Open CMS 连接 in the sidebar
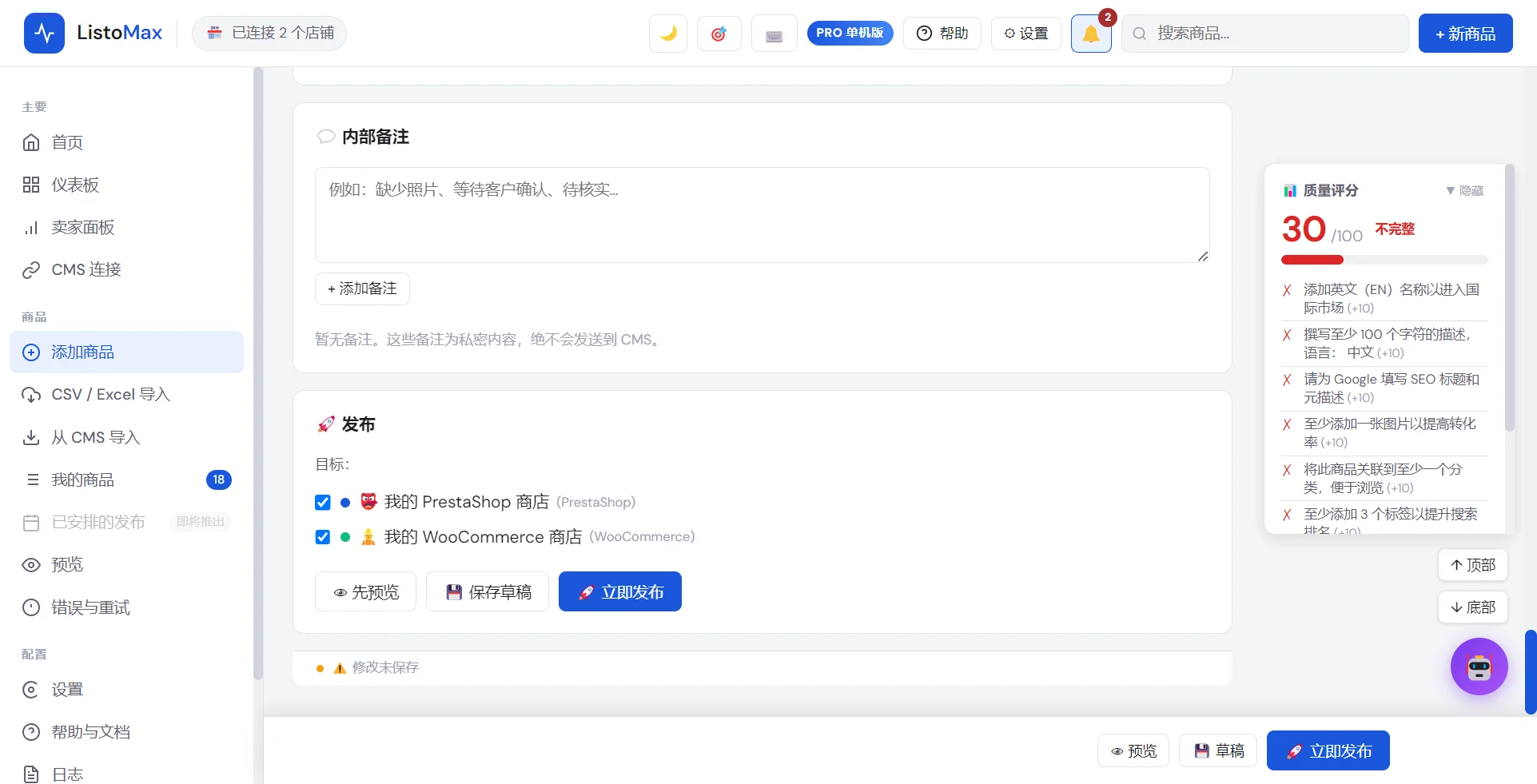This screenshot has width=1537, height=784. tap(126, 269)
